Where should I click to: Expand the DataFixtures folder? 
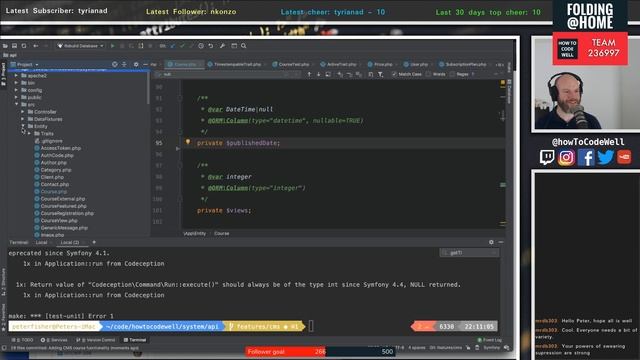click(x=22, y=119)
